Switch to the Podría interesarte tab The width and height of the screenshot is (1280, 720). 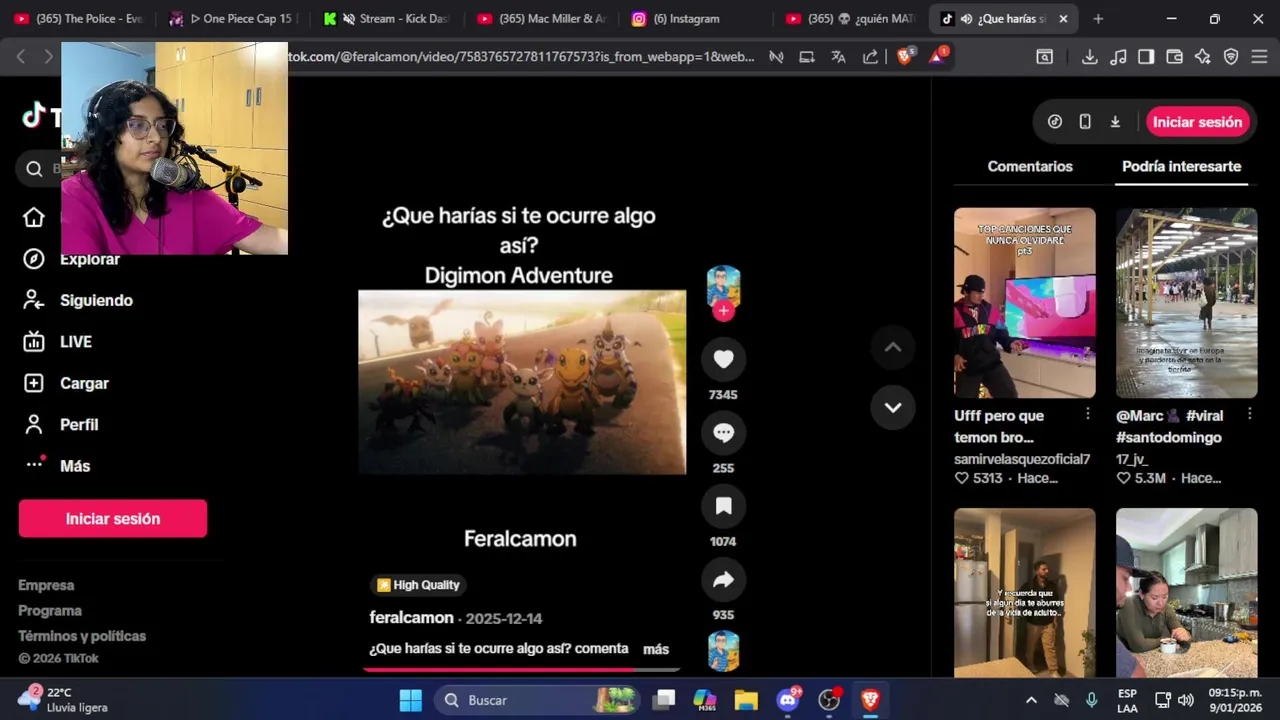click(1181, 166)
